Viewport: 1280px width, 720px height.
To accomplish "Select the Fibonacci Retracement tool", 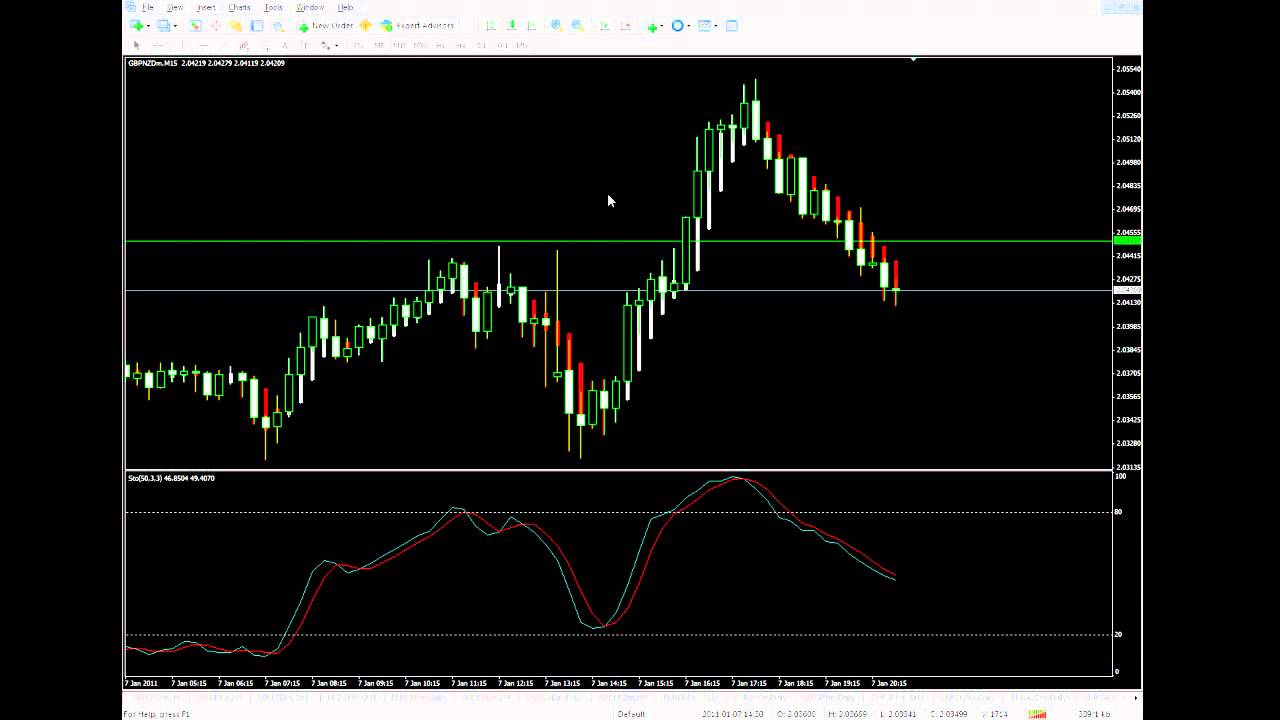I will tap(266, 45).
